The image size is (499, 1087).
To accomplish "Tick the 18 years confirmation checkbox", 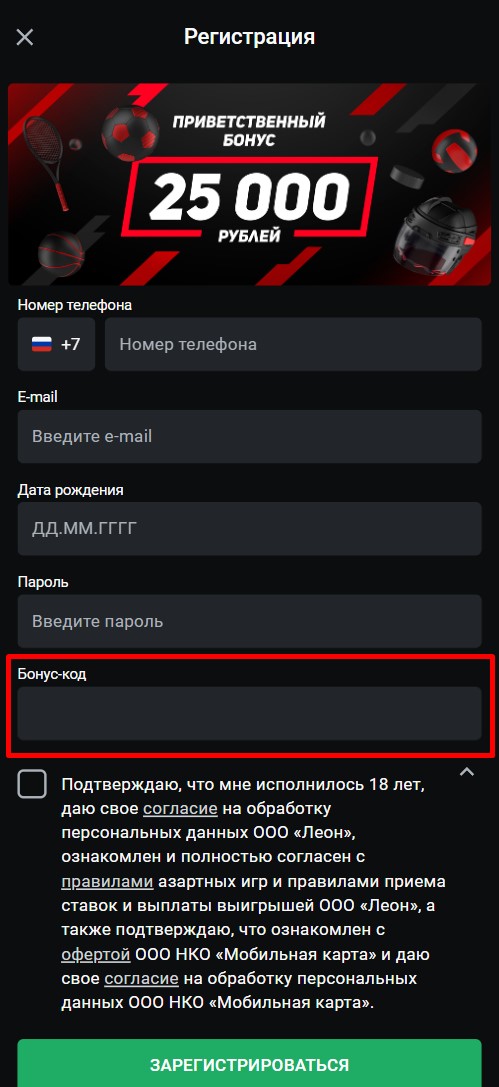I will (32, 784).
